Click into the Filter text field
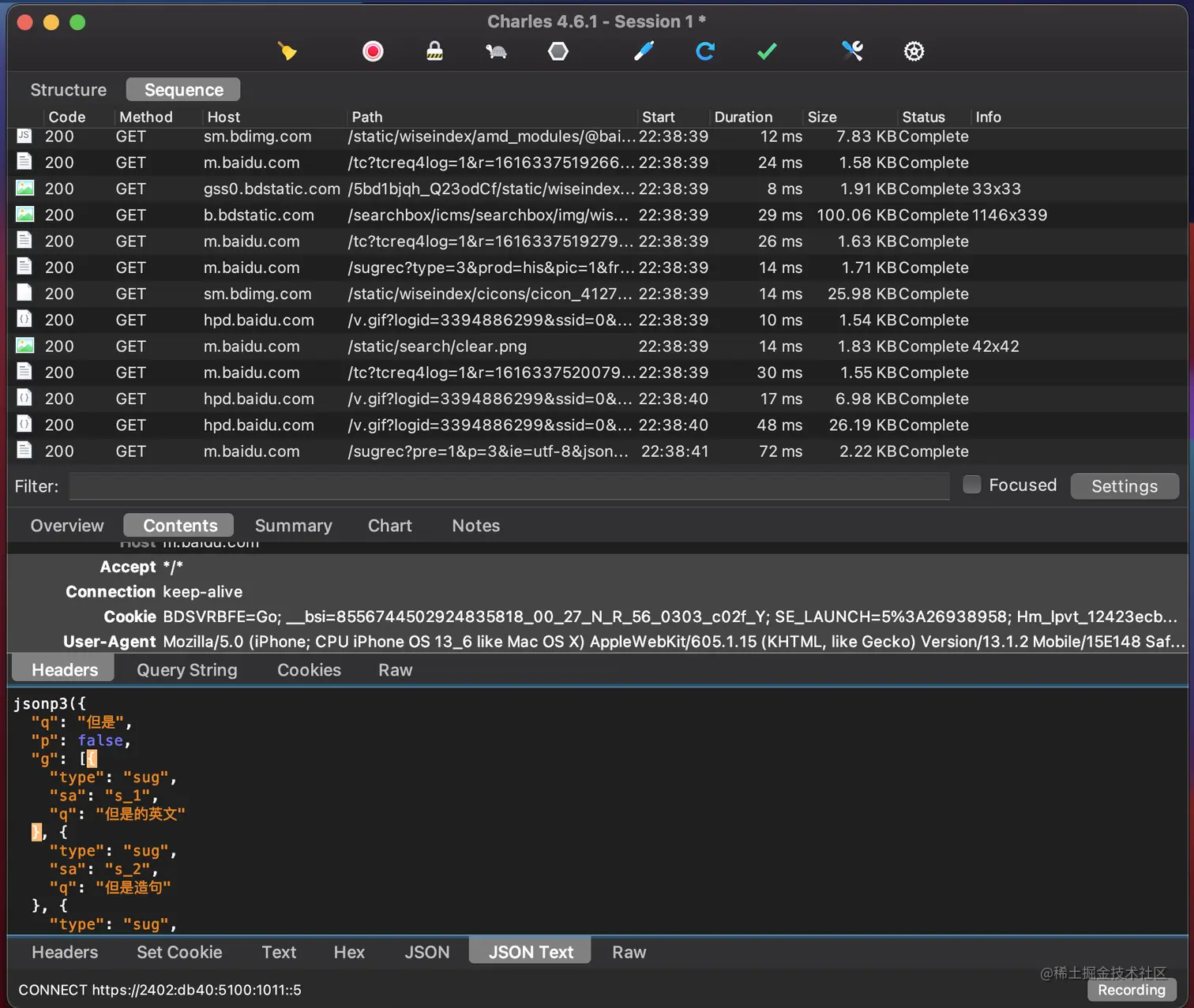 point(509,486)
